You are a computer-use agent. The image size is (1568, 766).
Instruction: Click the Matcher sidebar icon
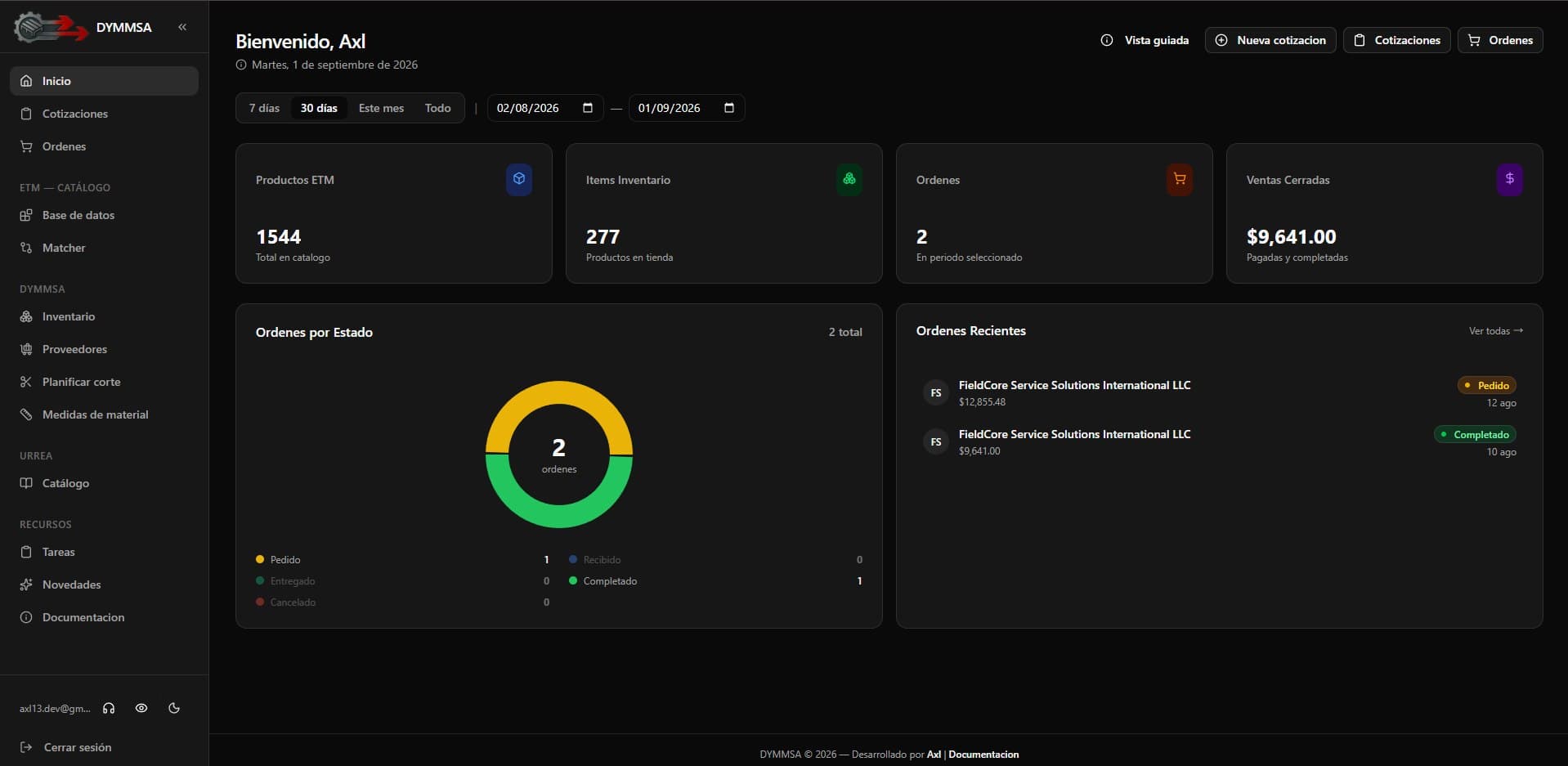pyautogui.click(x=26, y=248)
